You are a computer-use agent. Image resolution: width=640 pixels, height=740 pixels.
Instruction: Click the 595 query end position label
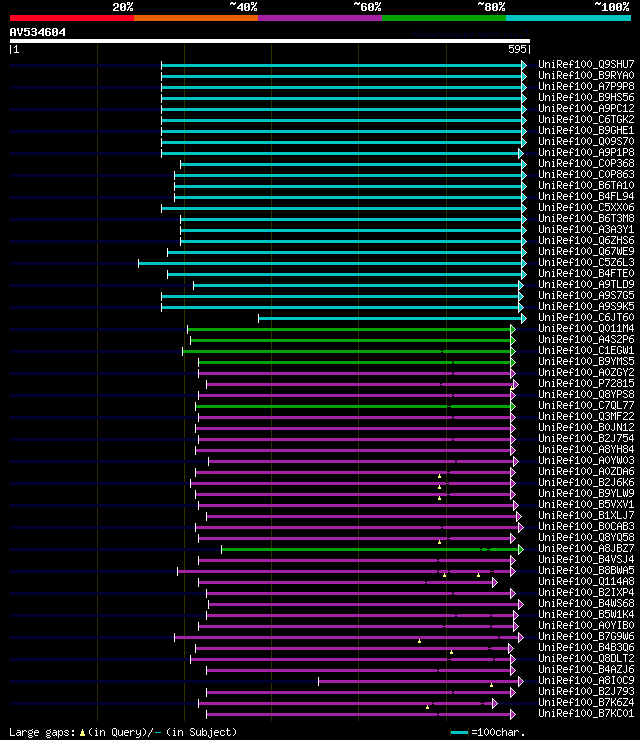tap(517, 49)
